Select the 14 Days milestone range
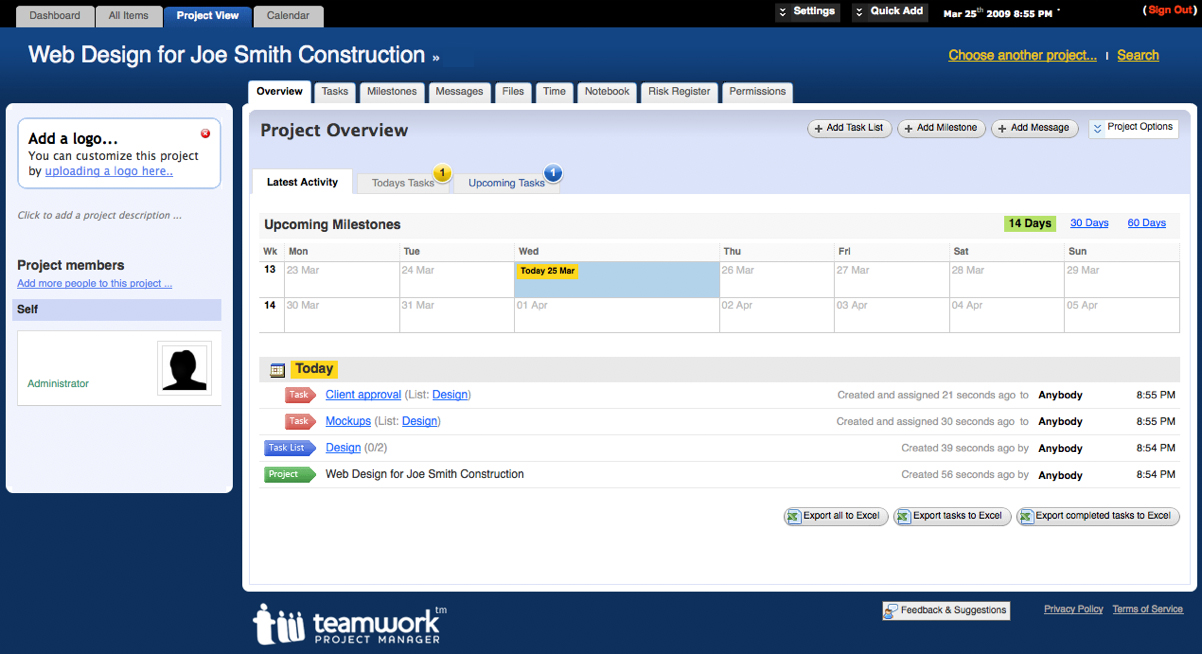1202x654 pixels. (1029, 223)
